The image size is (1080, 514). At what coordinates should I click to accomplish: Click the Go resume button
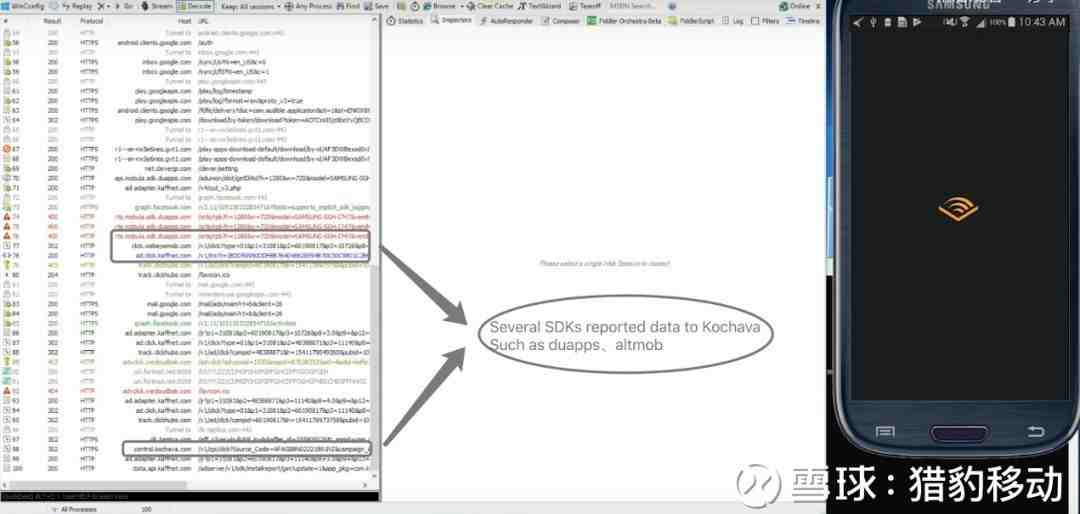click(x=125, y=6)
